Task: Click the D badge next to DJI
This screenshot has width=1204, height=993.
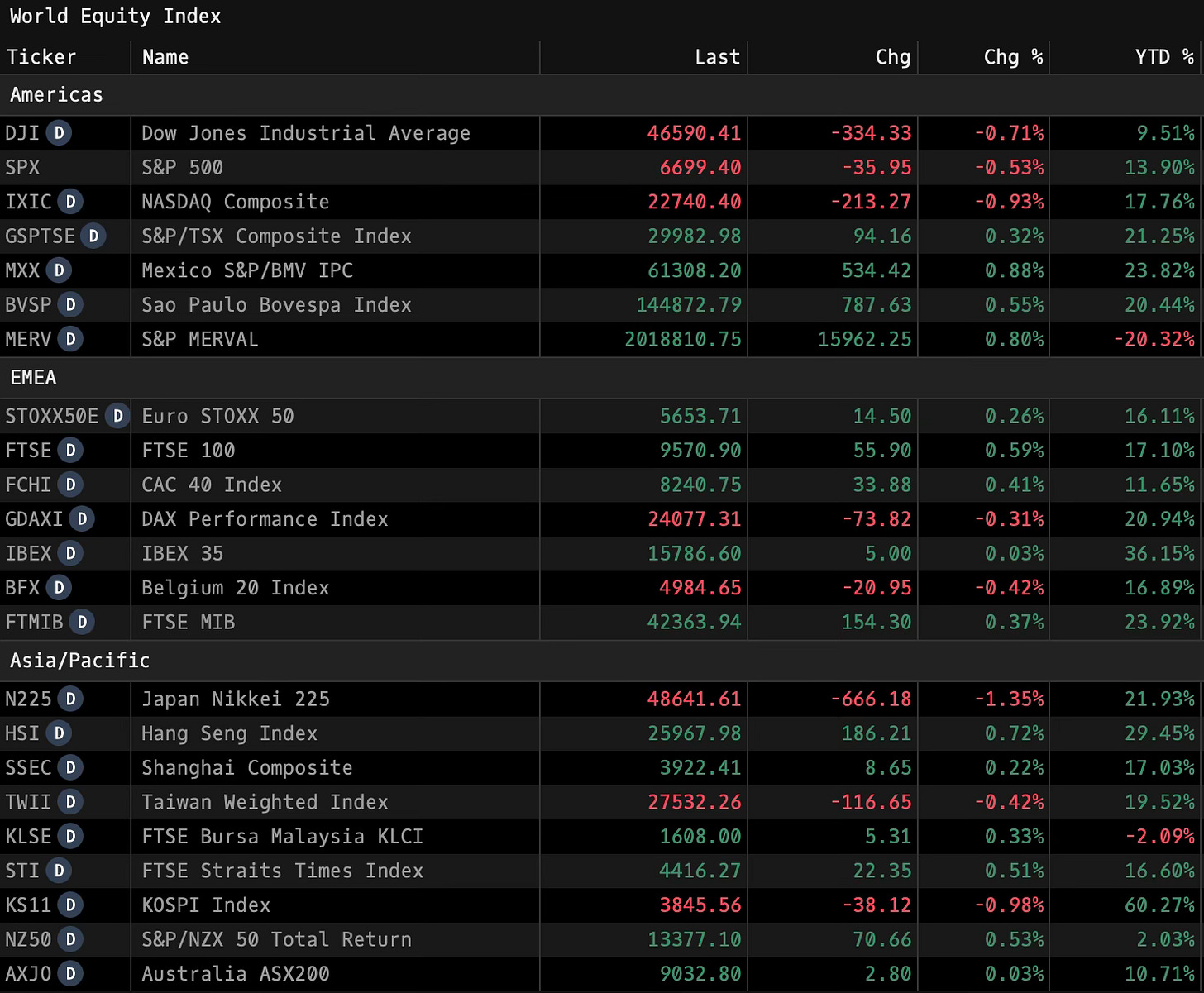Action: 59,133
